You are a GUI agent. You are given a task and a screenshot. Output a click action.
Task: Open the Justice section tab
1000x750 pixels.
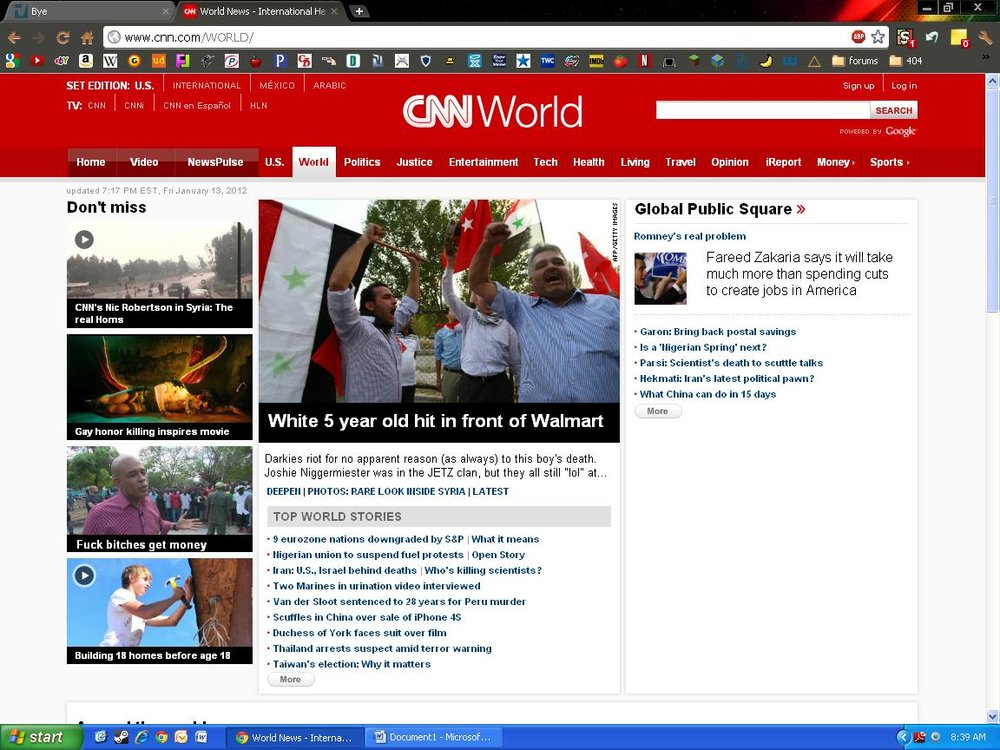[415, 162]
